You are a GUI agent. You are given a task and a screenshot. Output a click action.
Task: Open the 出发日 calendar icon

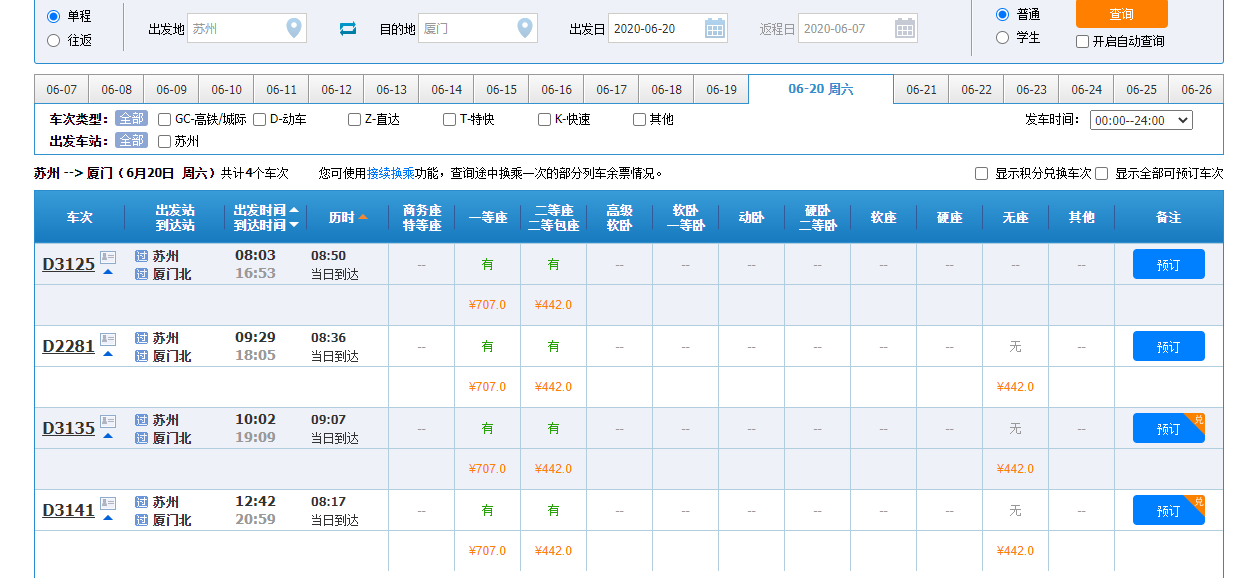[714, 28]
